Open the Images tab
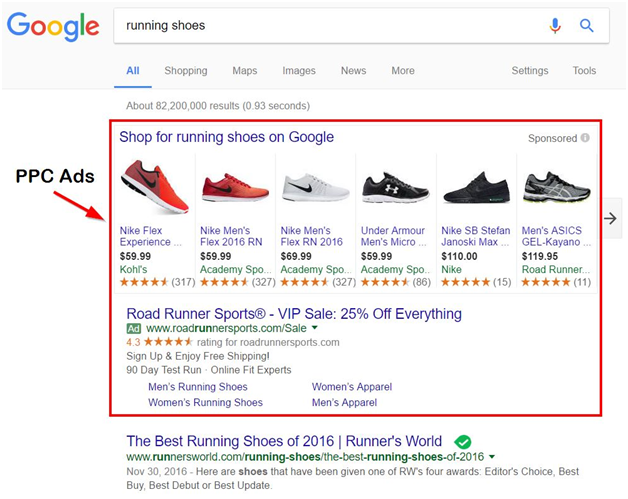 (299, 71)
